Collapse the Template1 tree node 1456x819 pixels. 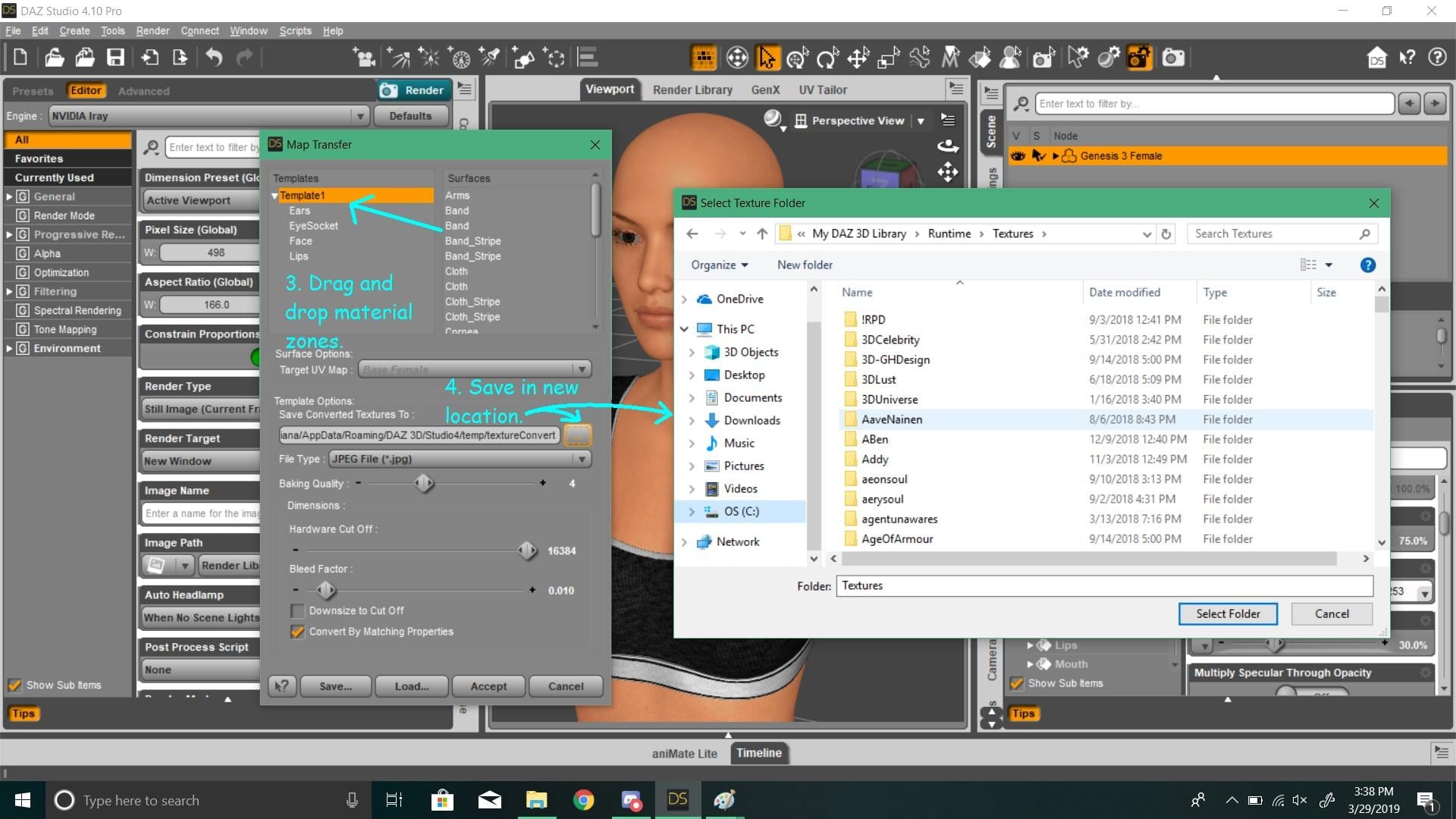click(x=275, y=196)
